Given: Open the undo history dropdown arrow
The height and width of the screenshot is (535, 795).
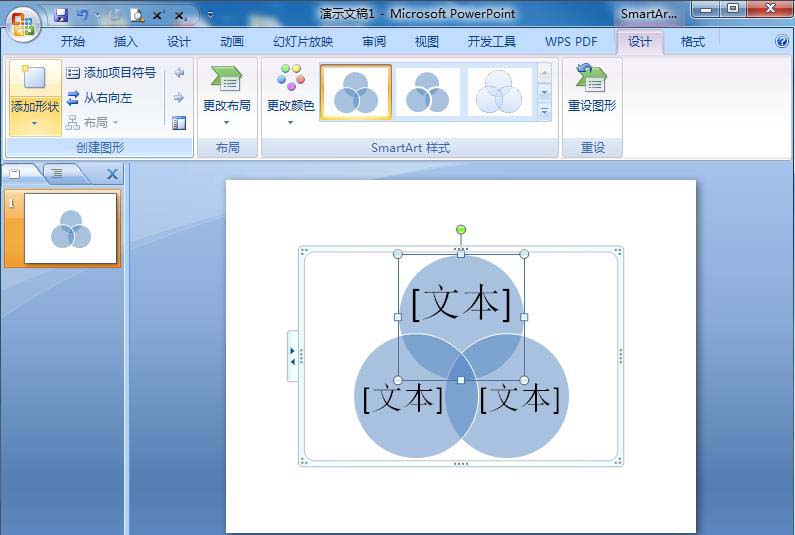Looking at the screenshot, I should (x=97, y=16).
